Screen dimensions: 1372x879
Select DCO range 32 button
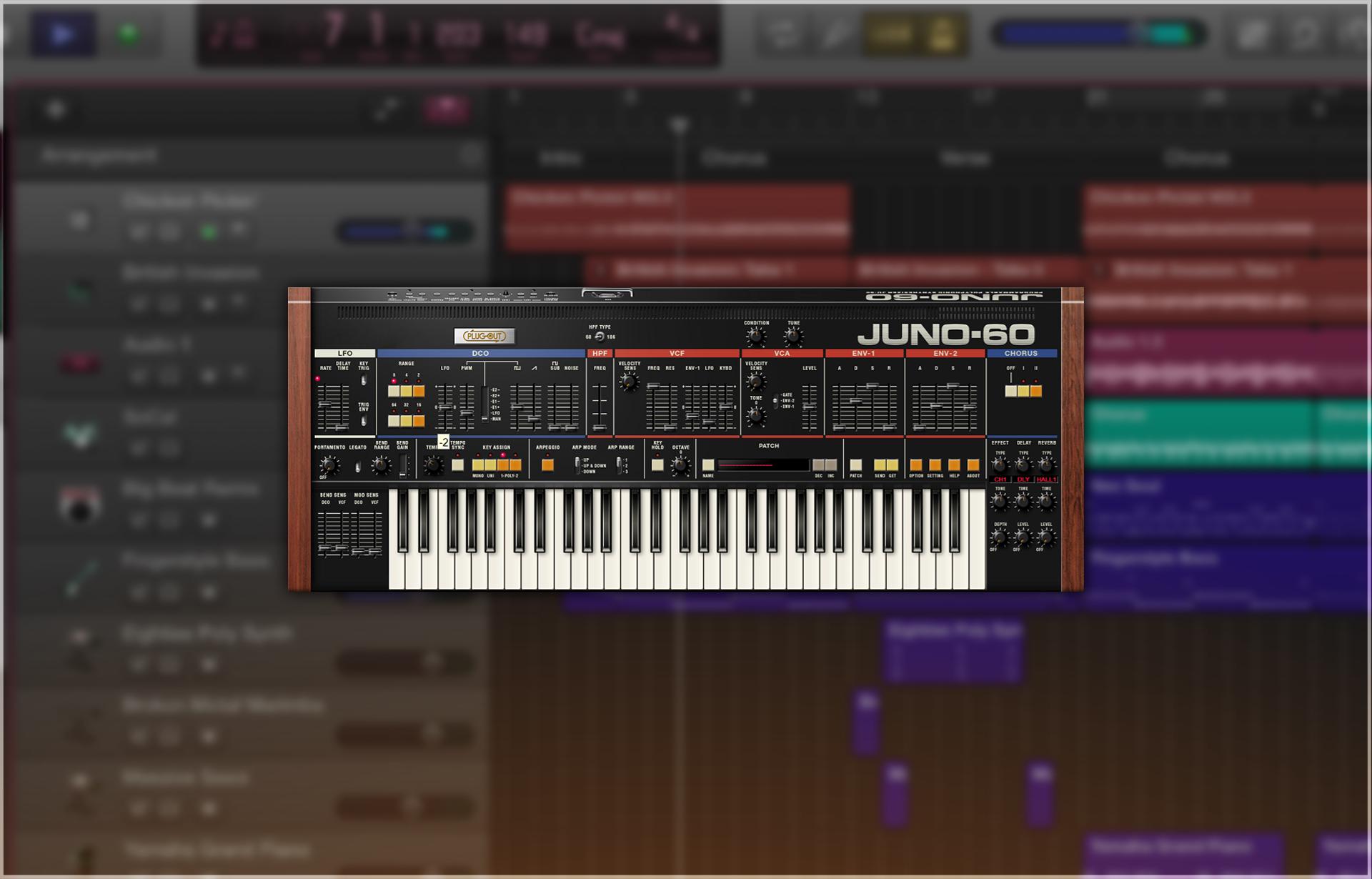(407, 421)
